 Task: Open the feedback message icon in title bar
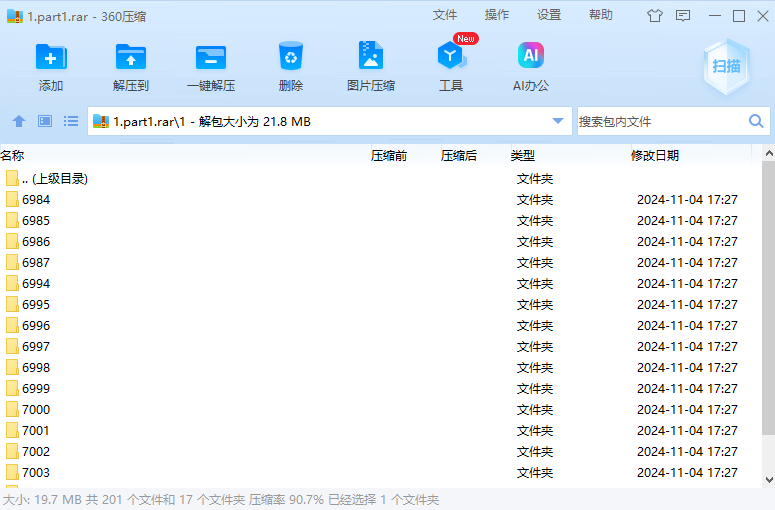(x=683, y=16)
